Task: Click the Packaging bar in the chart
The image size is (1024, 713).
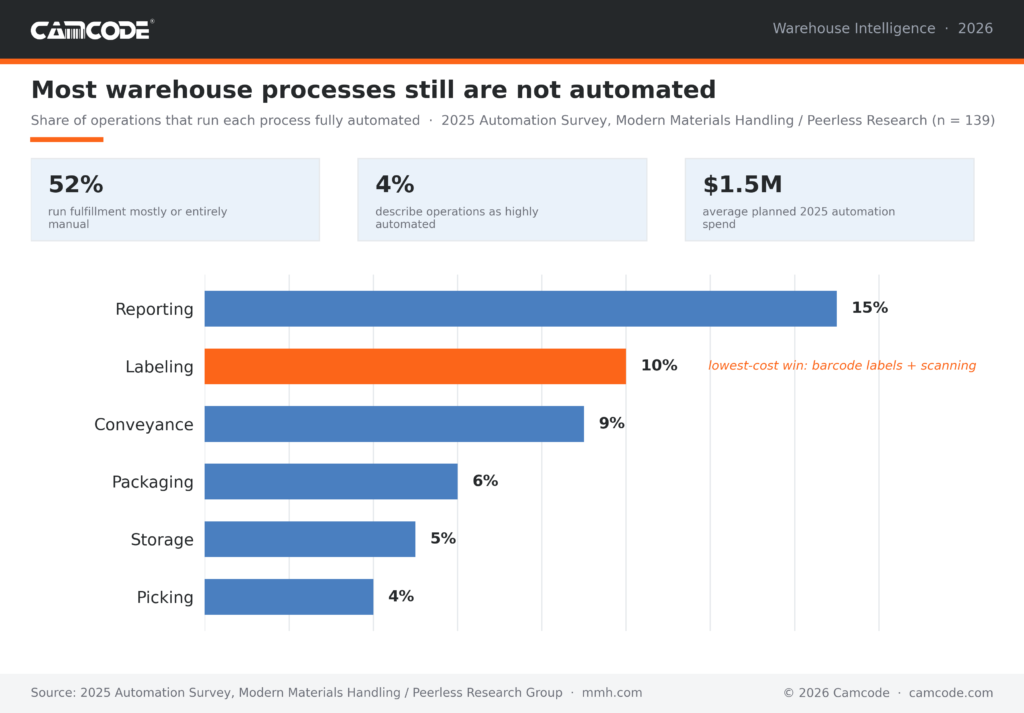Action: click(x=331, y=481)
